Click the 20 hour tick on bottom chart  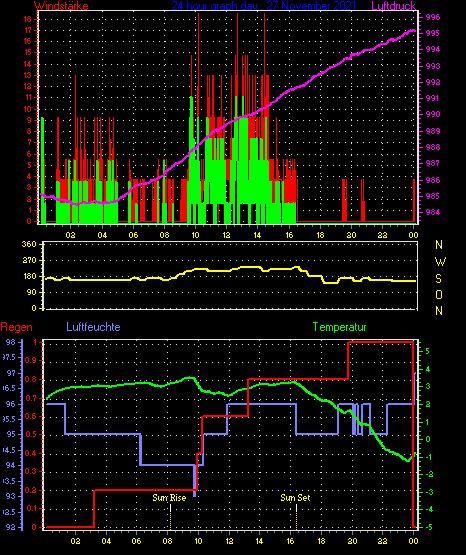[352, 541]
